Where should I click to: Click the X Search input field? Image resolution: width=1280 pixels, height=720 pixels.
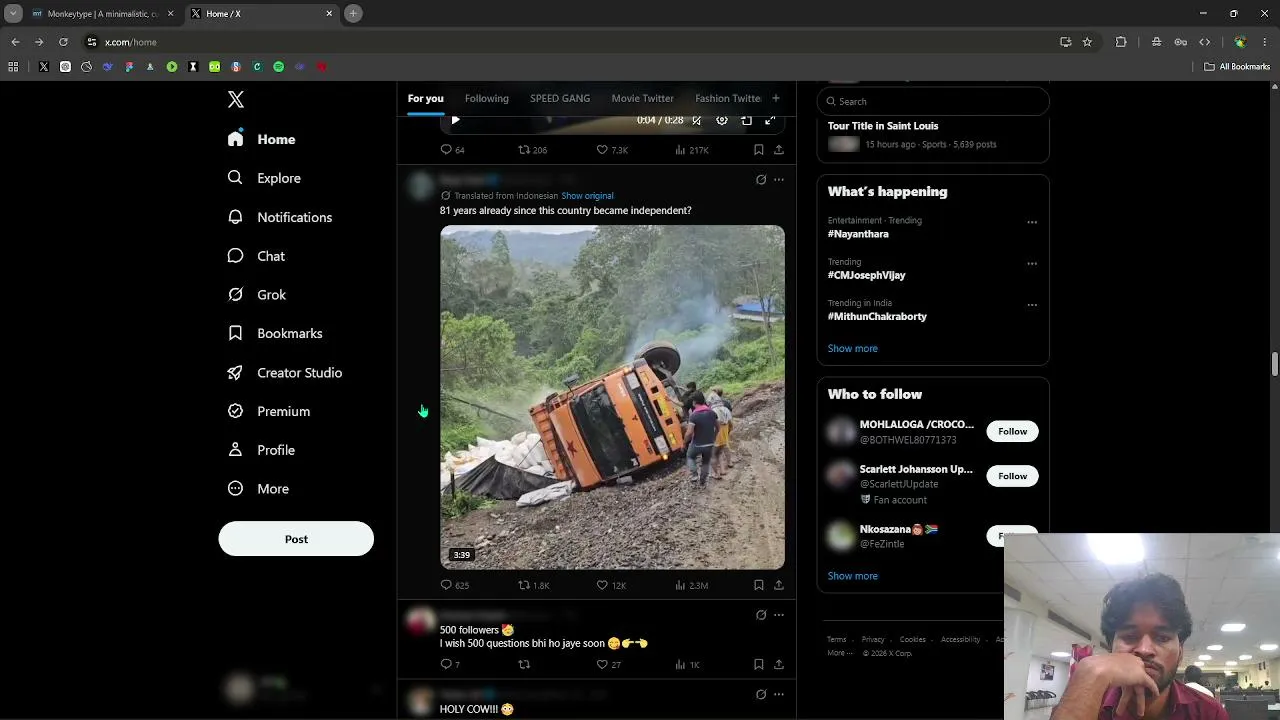click(x=933, y=101)
